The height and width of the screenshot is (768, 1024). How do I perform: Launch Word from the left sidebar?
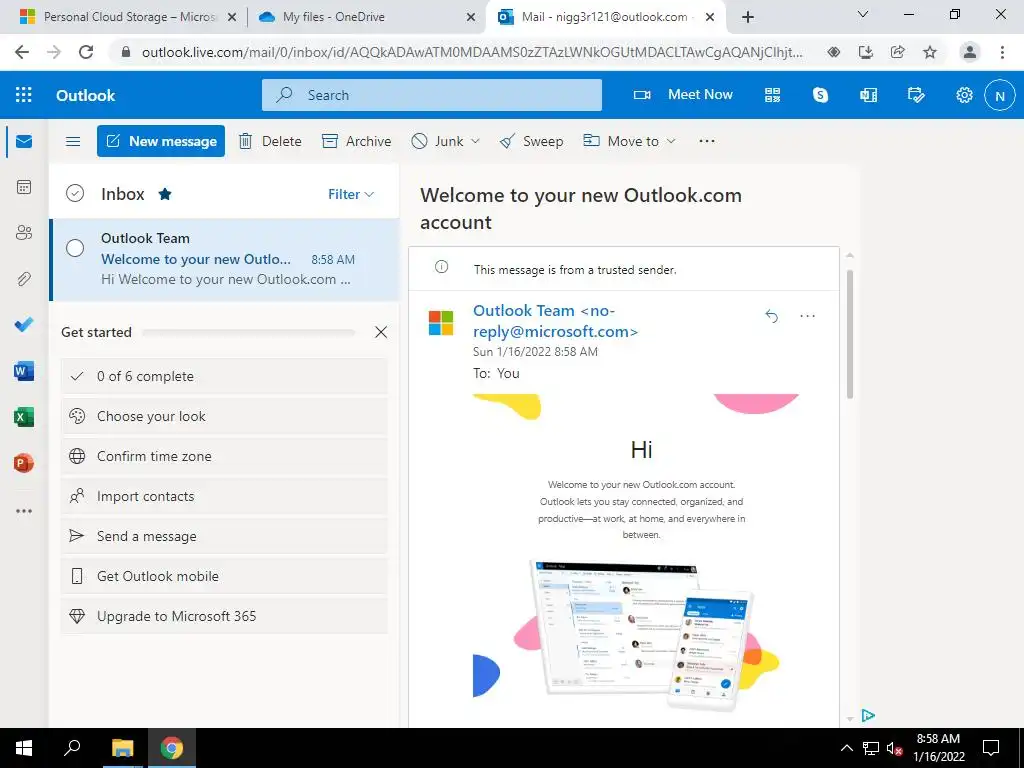pyautogui.click(x=24, y=371)
